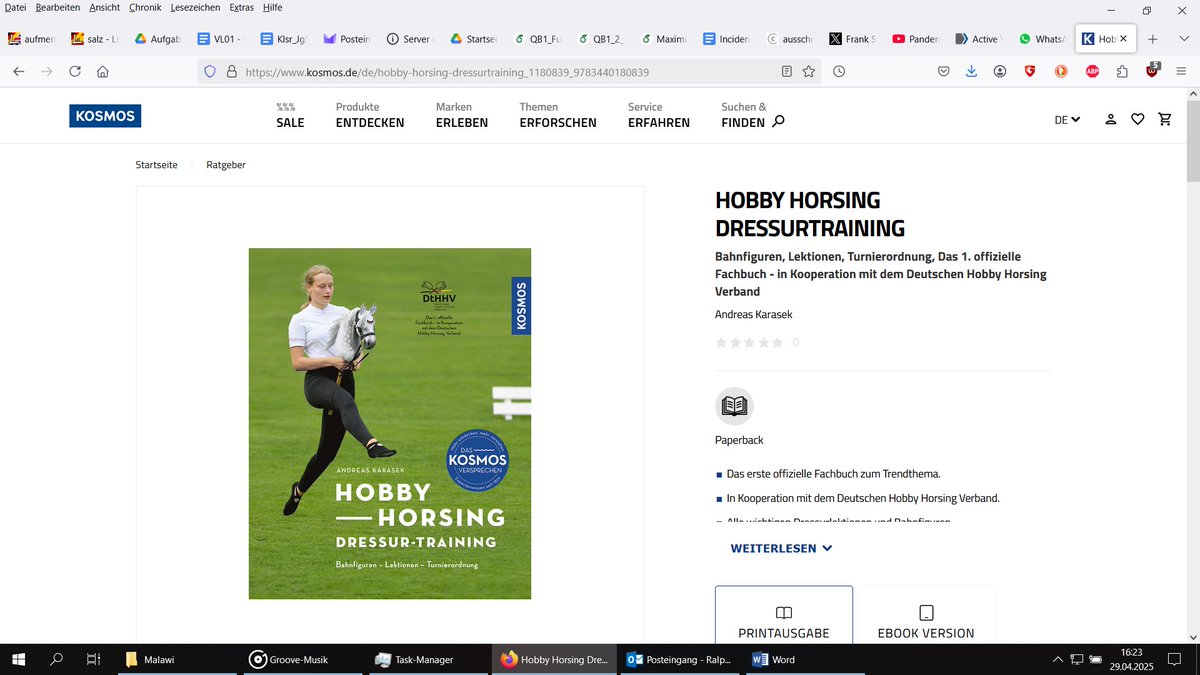Switch to the Server tab

pos(409,39)
